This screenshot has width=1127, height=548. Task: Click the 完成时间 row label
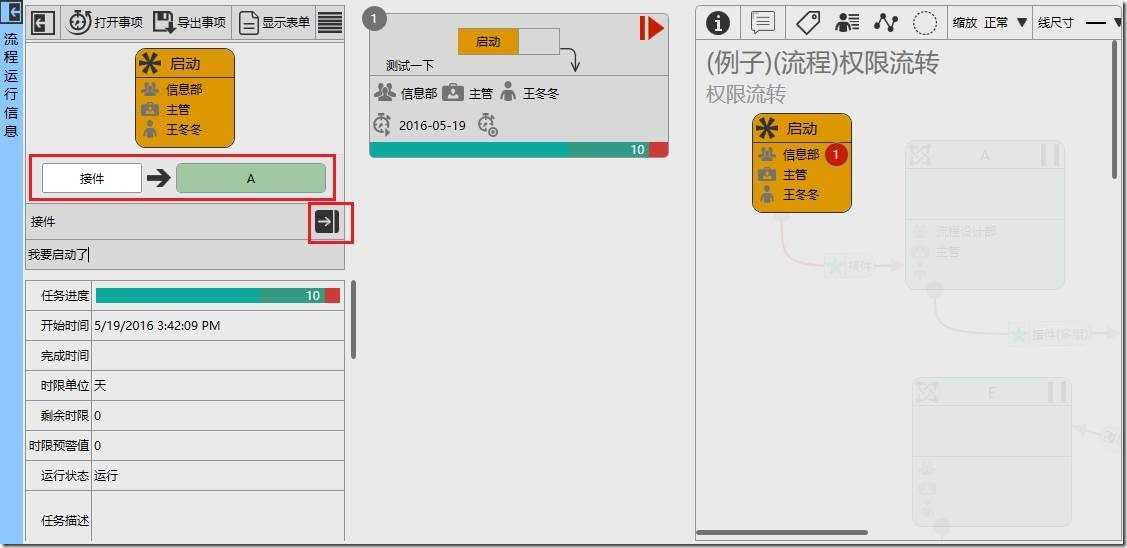point(66,355)
